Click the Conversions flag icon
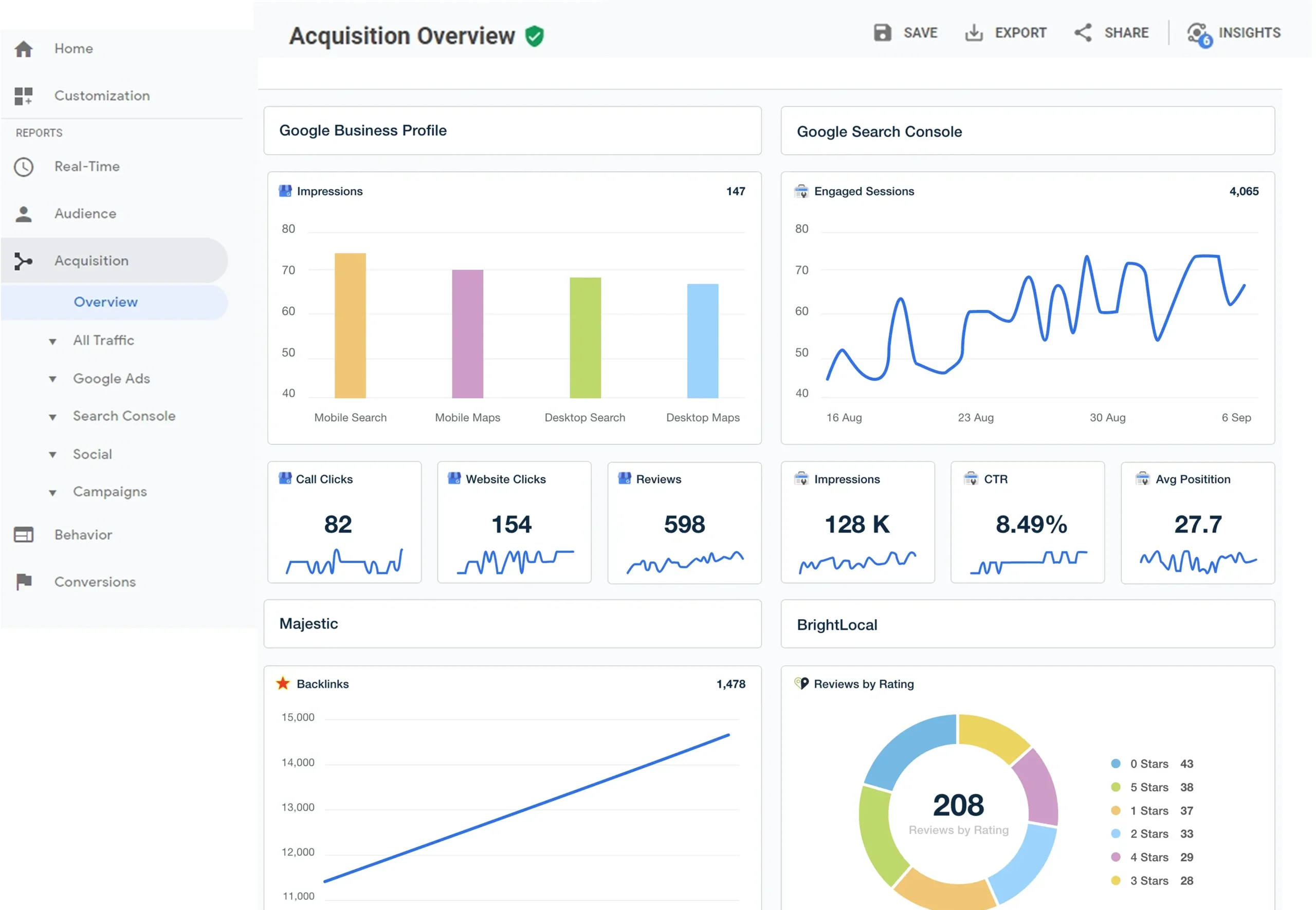This screenshot has width=1316, height=910. point(23,582)
